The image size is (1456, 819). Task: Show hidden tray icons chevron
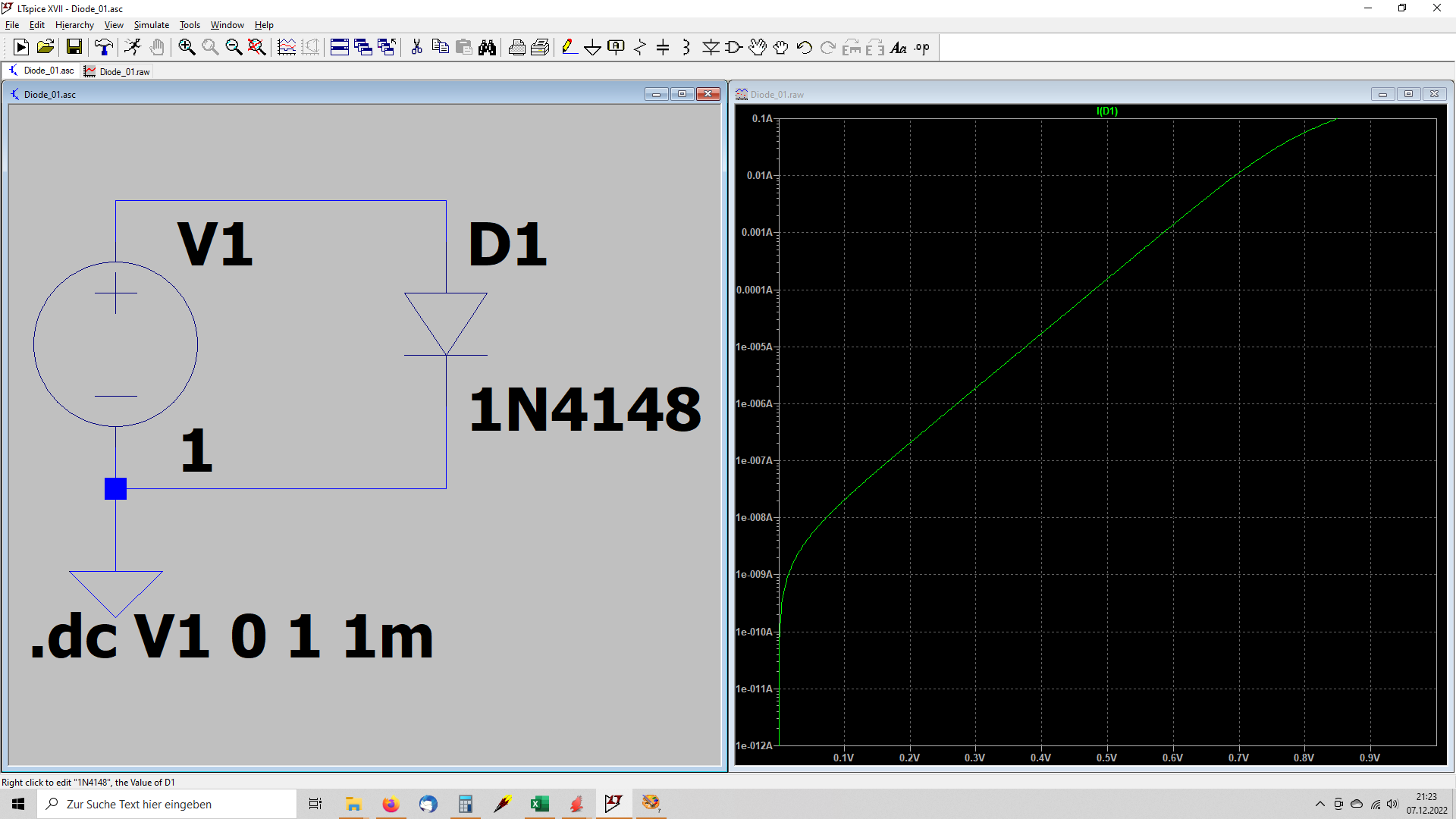click(x=1319, y=804)
